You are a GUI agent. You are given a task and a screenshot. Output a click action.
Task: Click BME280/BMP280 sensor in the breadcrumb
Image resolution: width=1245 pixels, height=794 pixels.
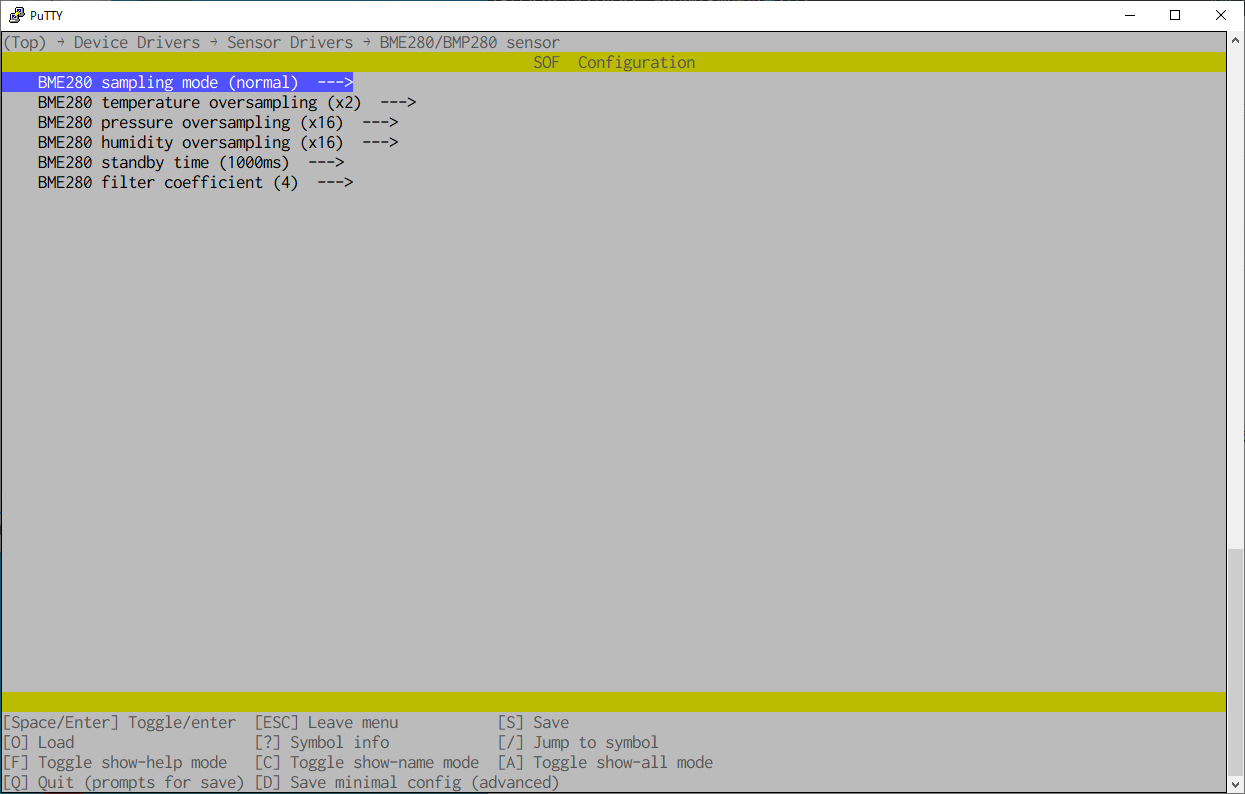(470, 43)
